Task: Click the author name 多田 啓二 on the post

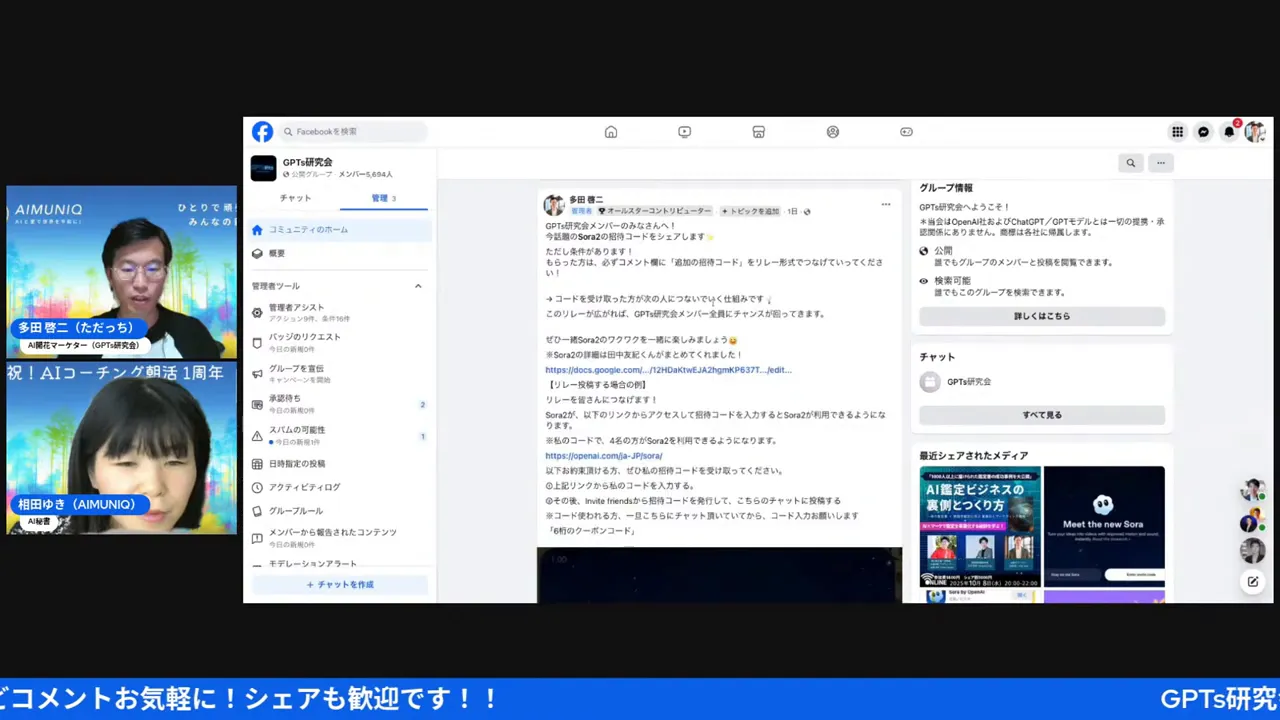Action: coord(586,200)
